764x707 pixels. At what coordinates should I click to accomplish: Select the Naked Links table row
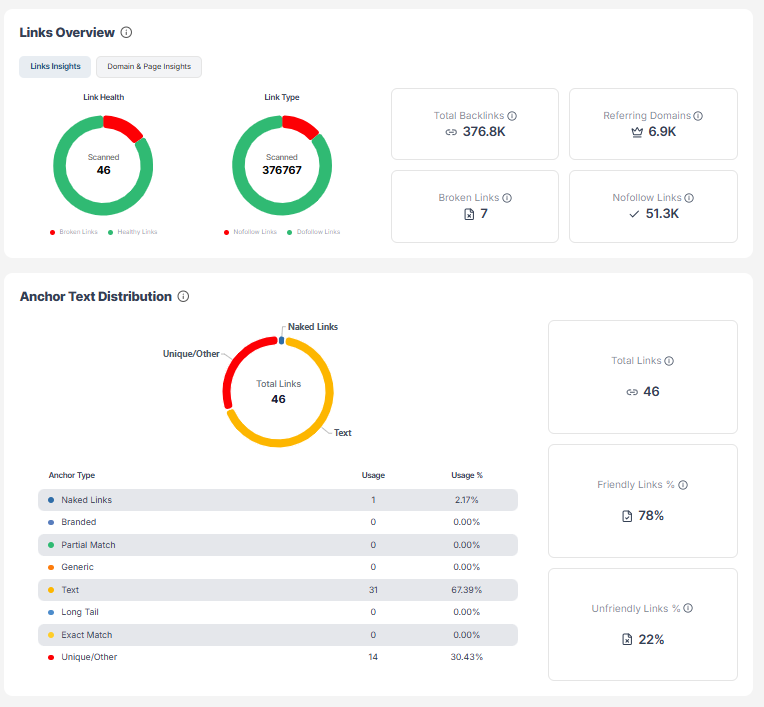(x=278, y=500)
